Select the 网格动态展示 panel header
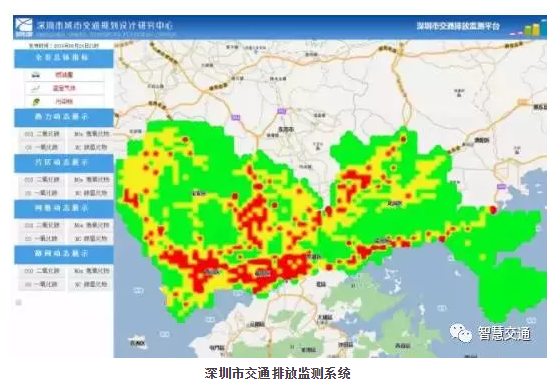The width and height of the screenshot is (557, 383). pyautogui.click(x=64, y=209)
